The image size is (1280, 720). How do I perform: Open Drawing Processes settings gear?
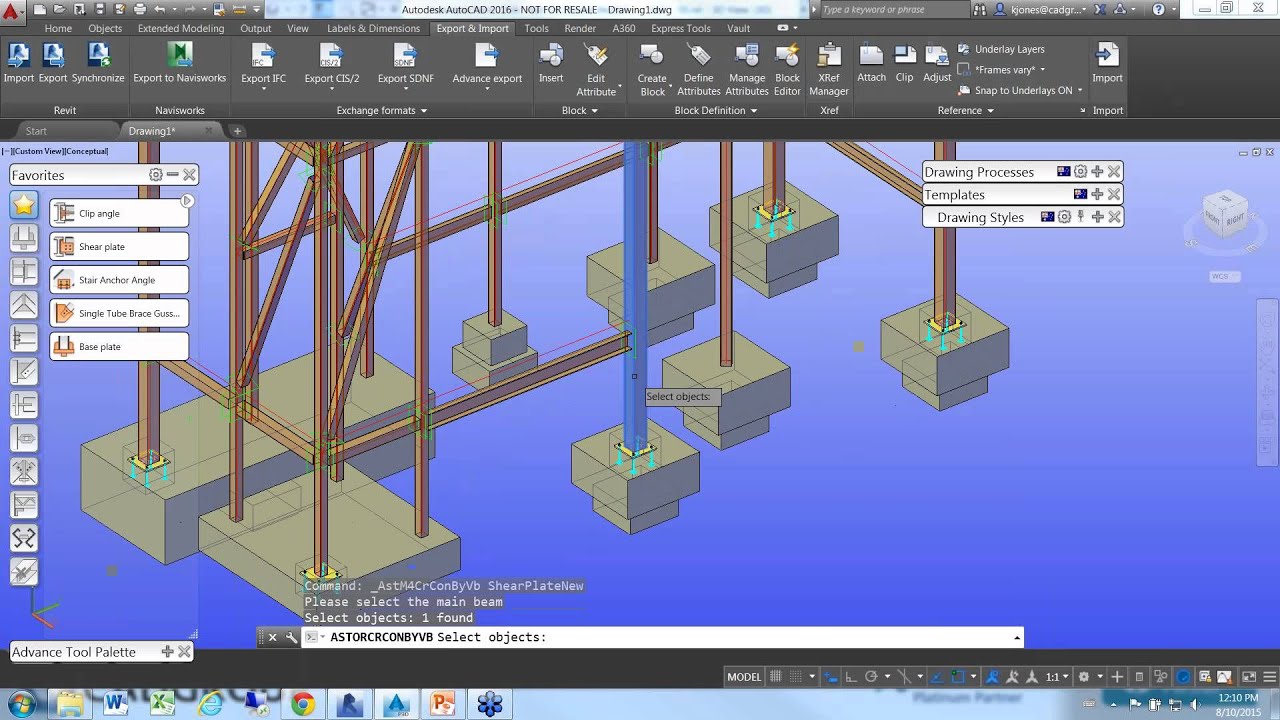[x=1080, y=172]
